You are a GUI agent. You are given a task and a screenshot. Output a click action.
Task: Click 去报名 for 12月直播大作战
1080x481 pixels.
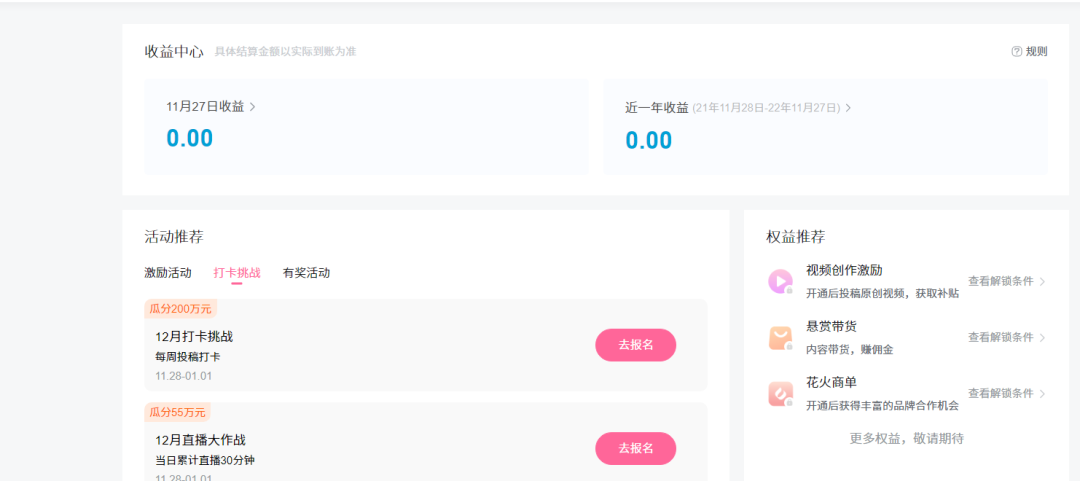pos(635,448)
